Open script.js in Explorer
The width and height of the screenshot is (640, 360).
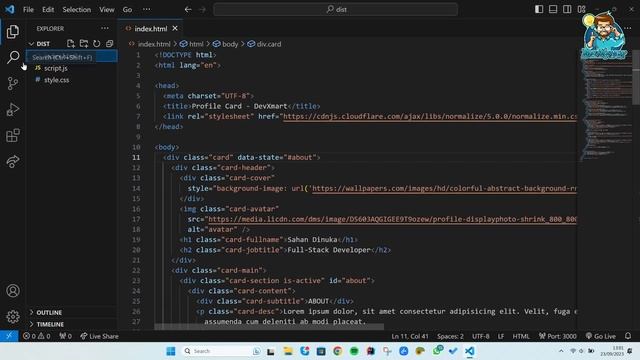[x=56, y=68]
